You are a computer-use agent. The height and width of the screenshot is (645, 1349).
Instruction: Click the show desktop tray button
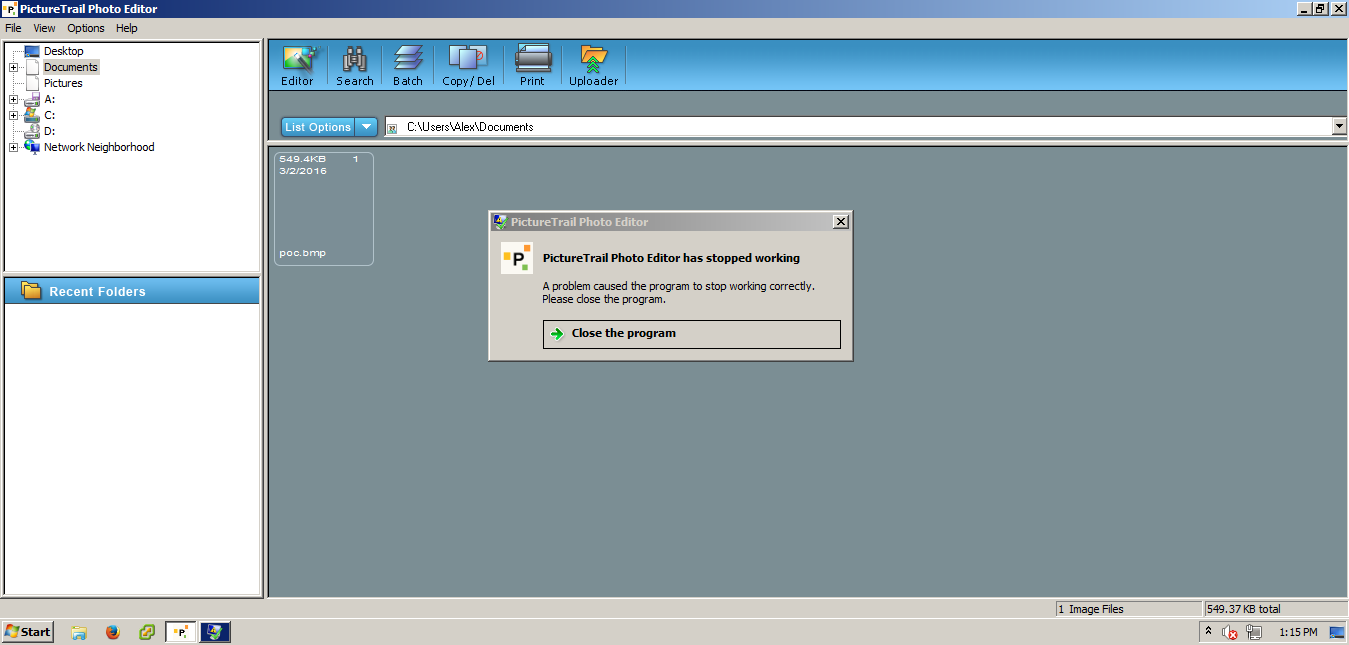(x=1337, y=632)
